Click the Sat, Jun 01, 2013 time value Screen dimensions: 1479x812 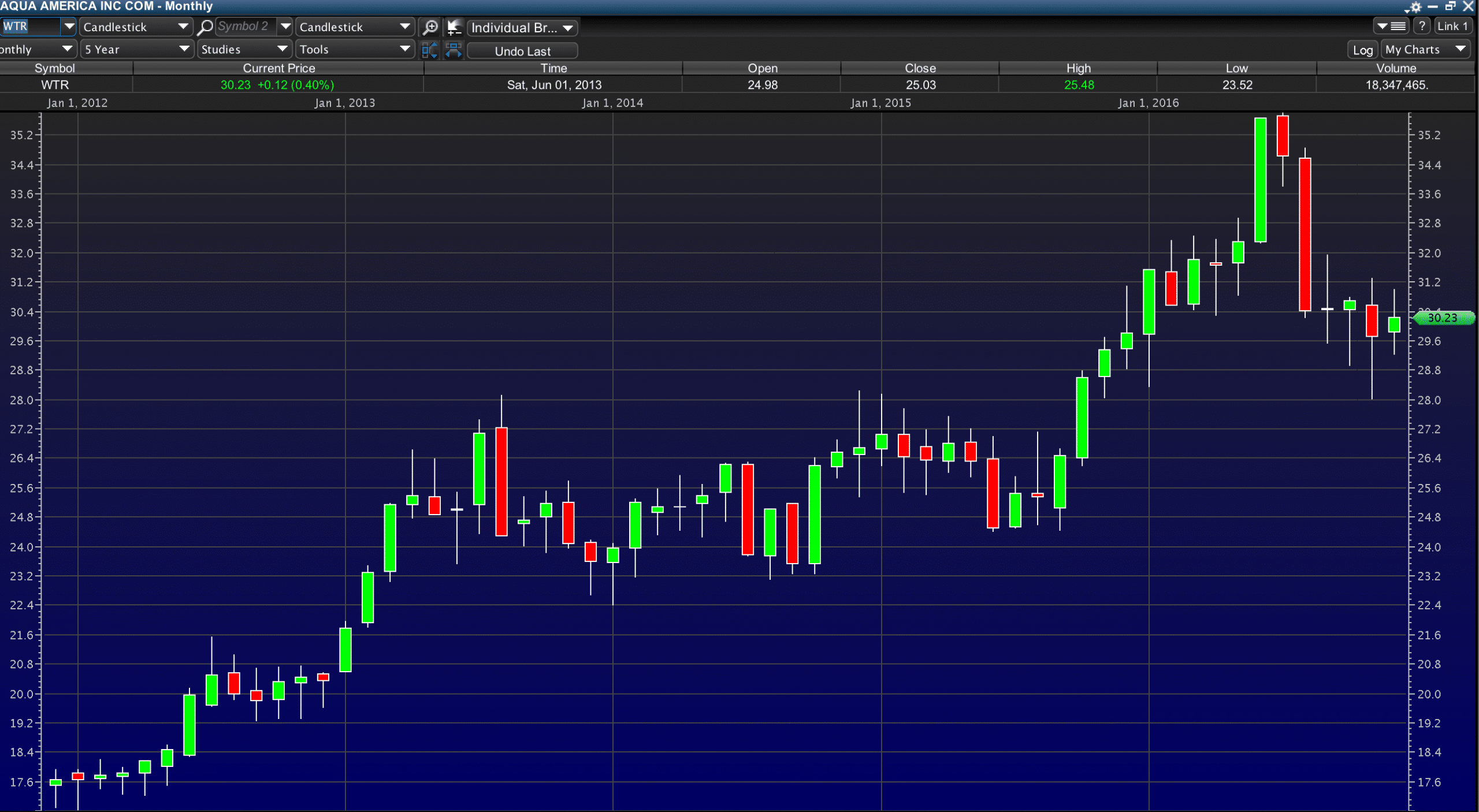[554, 85]
